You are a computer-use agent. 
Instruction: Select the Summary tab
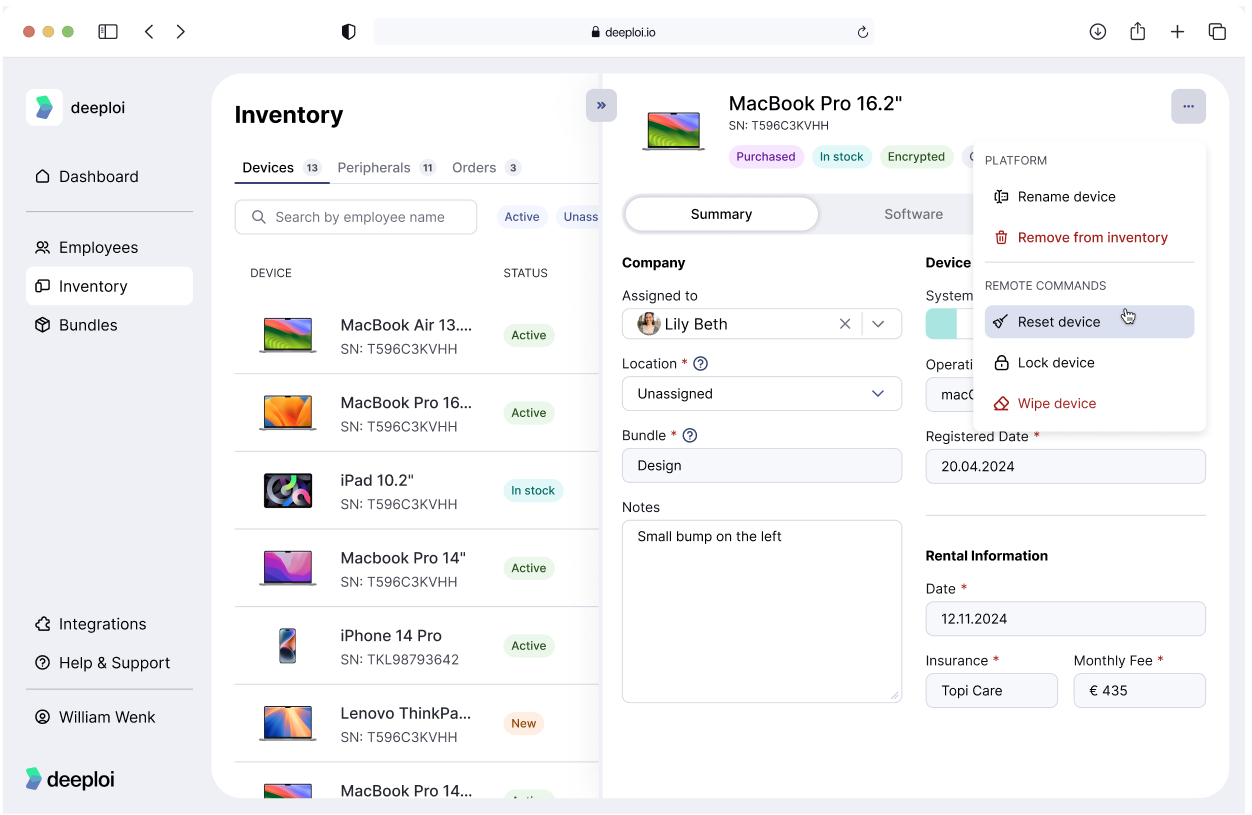(721, 214)
